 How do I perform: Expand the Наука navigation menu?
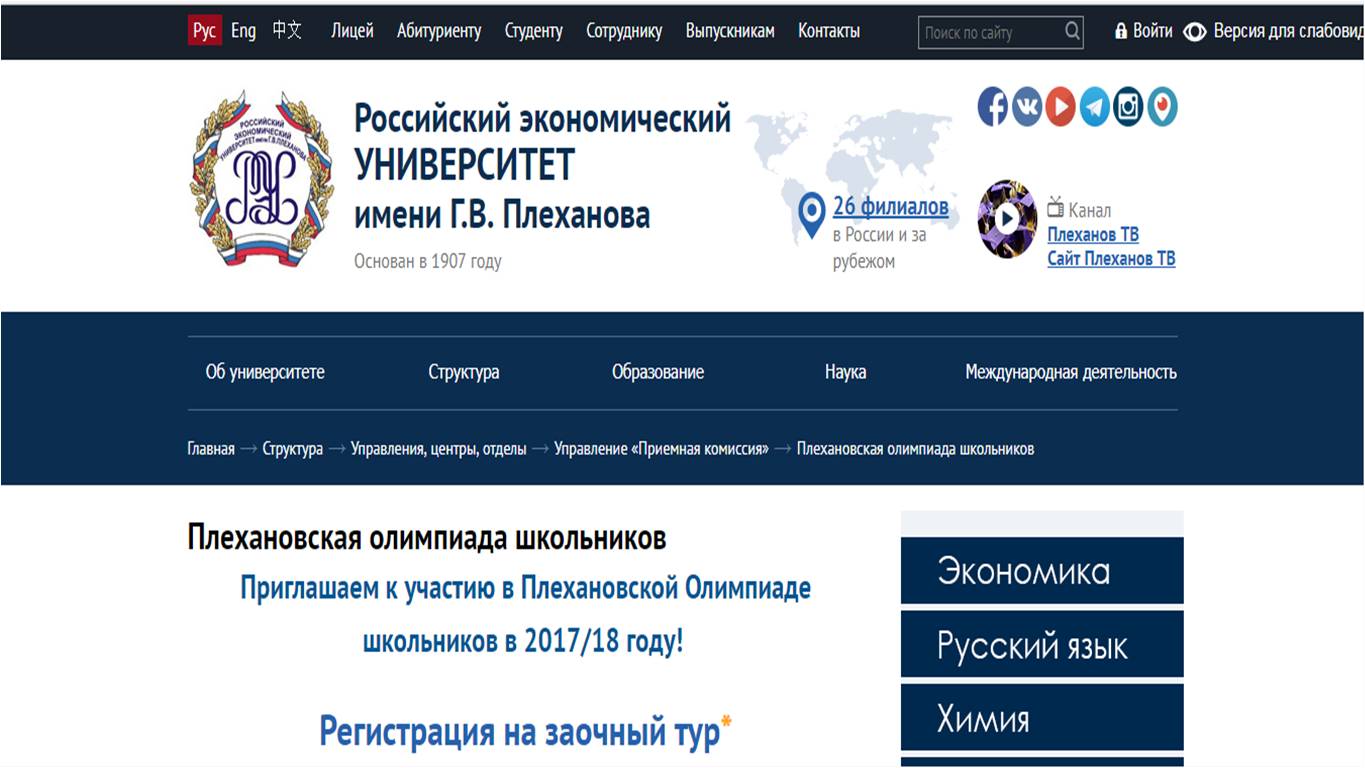click(x=846, y=372)
